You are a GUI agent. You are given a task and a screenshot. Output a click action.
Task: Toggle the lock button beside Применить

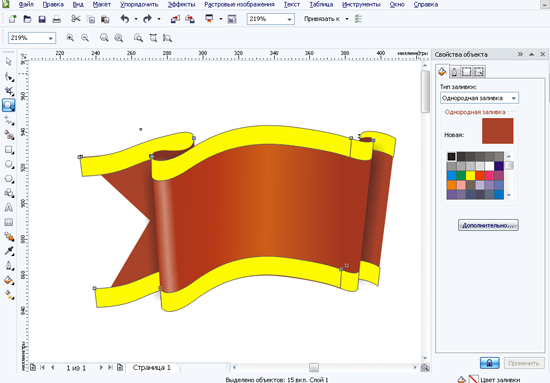pos(489,363)
